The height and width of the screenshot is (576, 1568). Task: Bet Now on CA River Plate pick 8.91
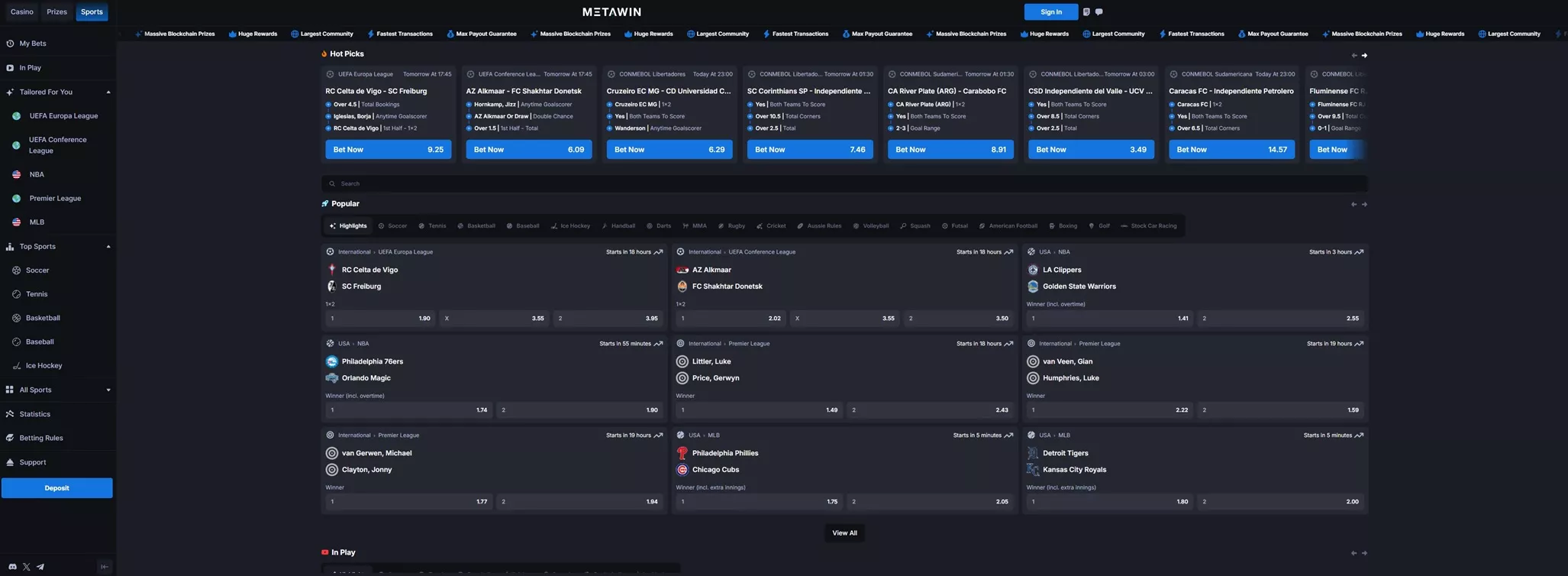(950, 150)
